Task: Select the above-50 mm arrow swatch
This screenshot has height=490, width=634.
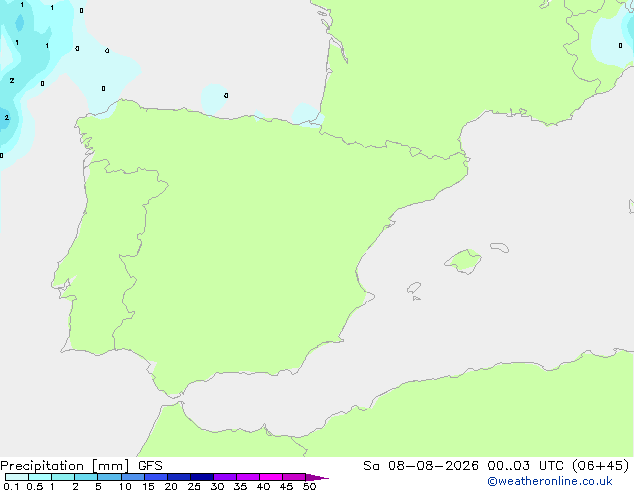Action: pos(316,477)
